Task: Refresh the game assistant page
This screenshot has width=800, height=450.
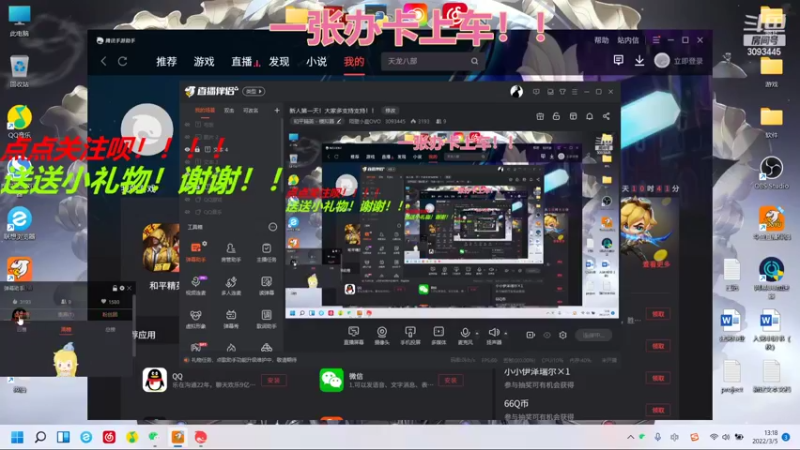Action: click(122, 61)
